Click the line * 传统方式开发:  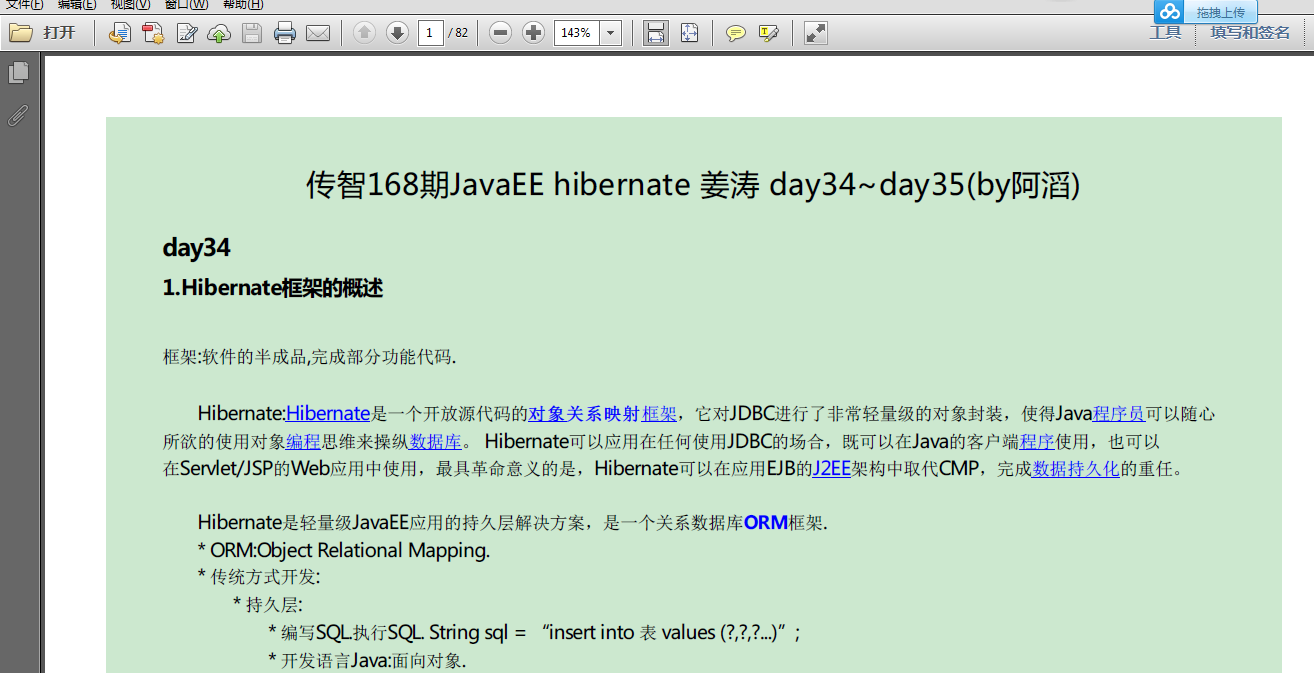259,577
